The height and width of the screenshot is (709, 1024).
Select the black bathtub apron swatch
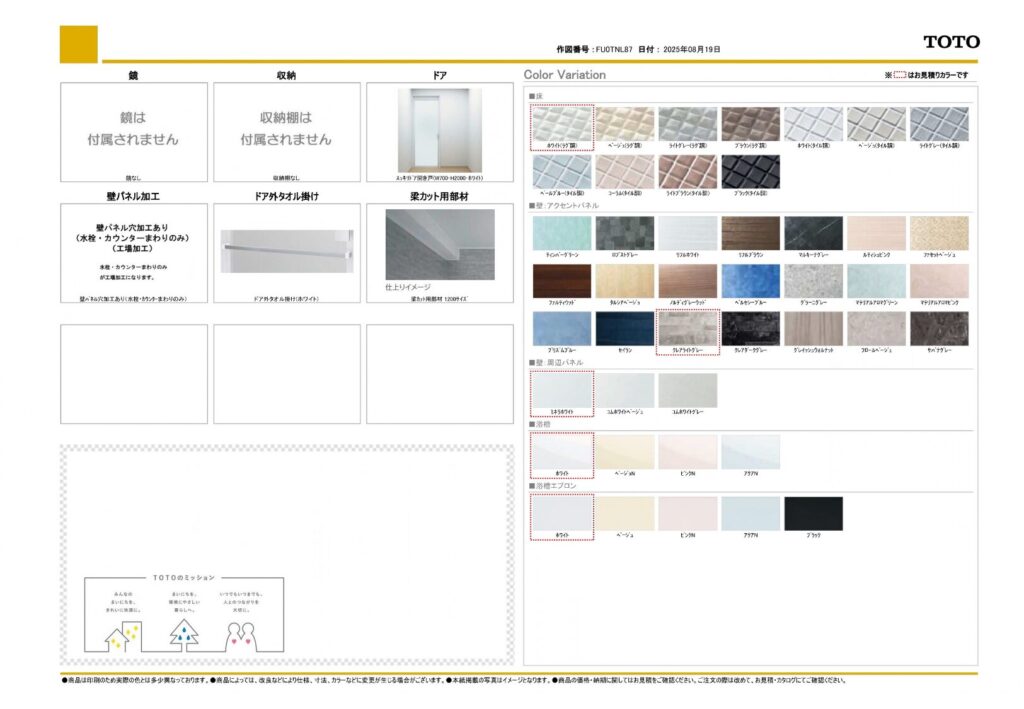(813, 513)
